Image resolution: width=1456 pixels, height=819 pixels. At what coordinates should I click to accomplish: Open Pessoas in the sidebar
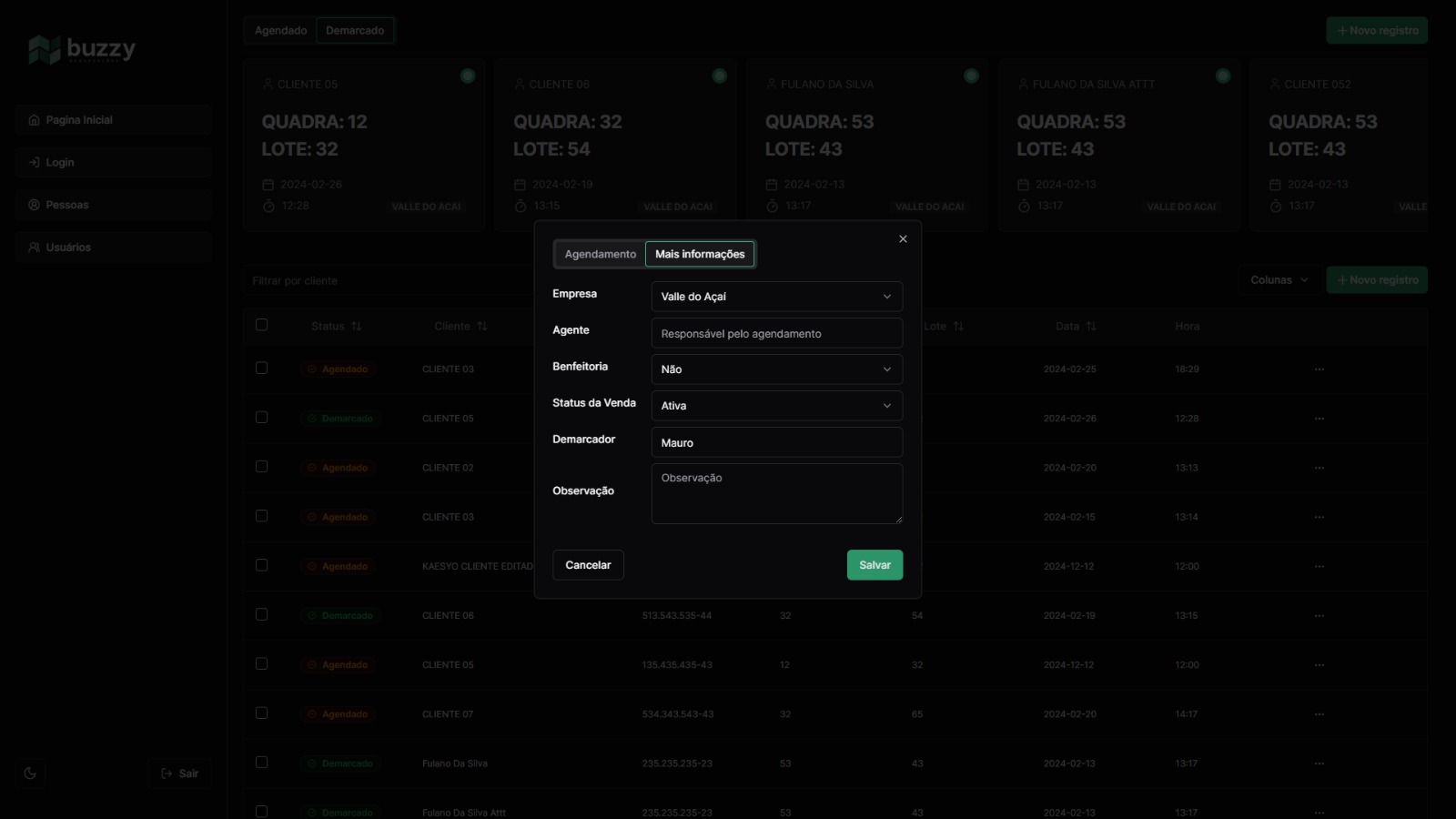[x=67, y=205]
